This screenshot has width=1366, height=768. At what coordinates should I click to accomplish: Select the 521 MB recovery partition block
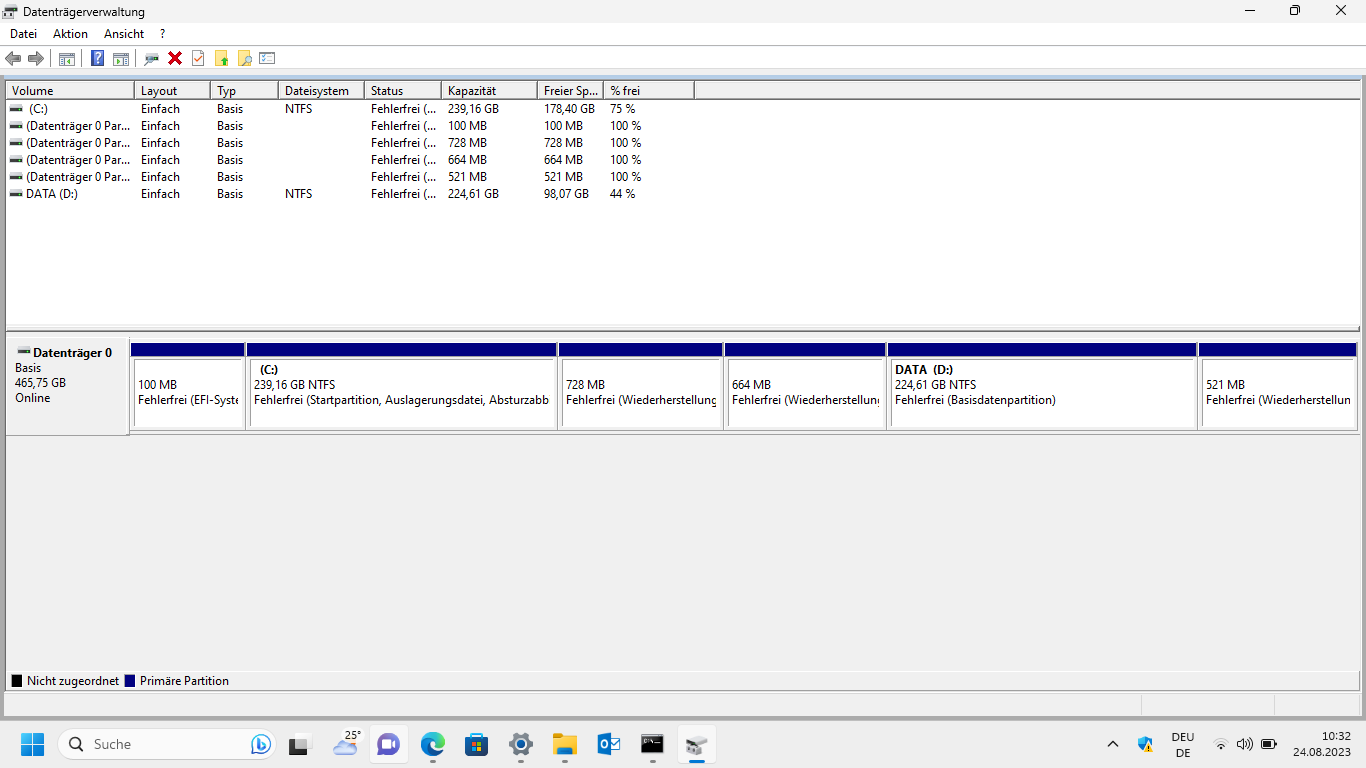(x=1277, y=386)
